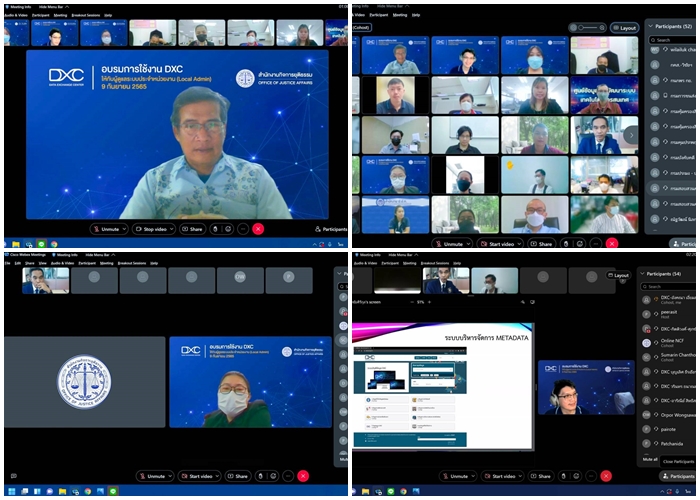Screen dimensions: 700x500
Task: Open arrow beside Start video in bottom-left meeting
Action: click(x=216, y=476)
